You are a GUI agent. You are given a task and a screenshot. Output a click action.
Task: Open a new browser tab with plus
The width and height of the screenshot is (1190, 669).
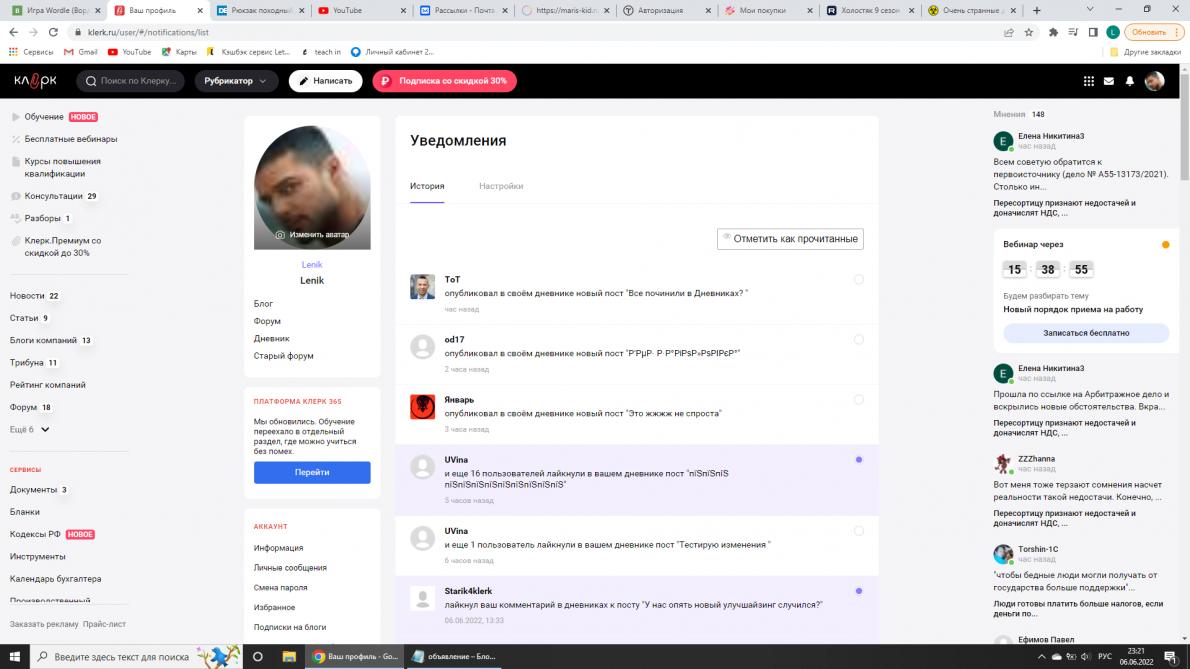[1037, 11]
